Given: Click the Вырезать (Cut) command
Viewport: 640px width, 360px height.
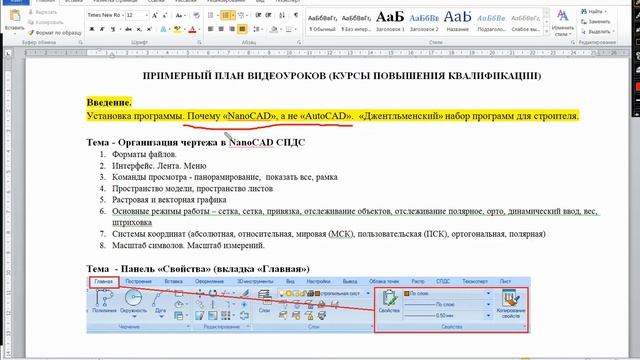Looking at the screenshot, I should coord(42,12).
